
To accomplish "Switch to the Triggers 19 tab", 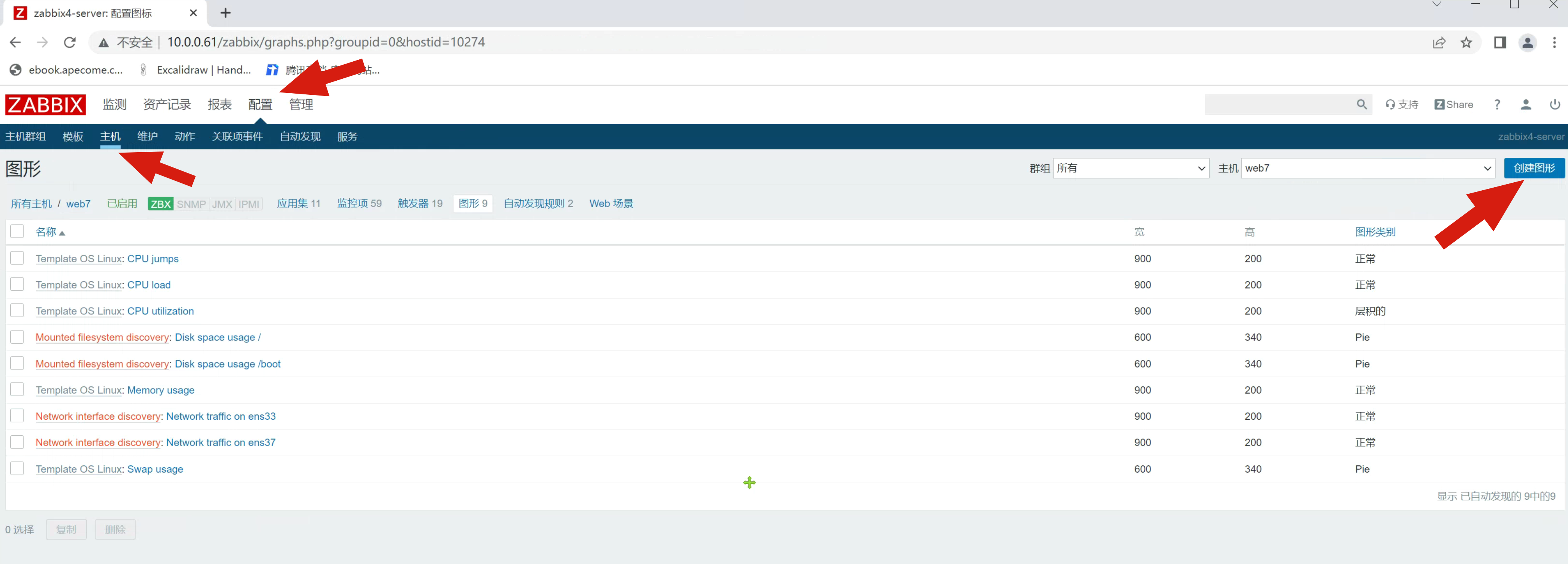I will point(420,204).
